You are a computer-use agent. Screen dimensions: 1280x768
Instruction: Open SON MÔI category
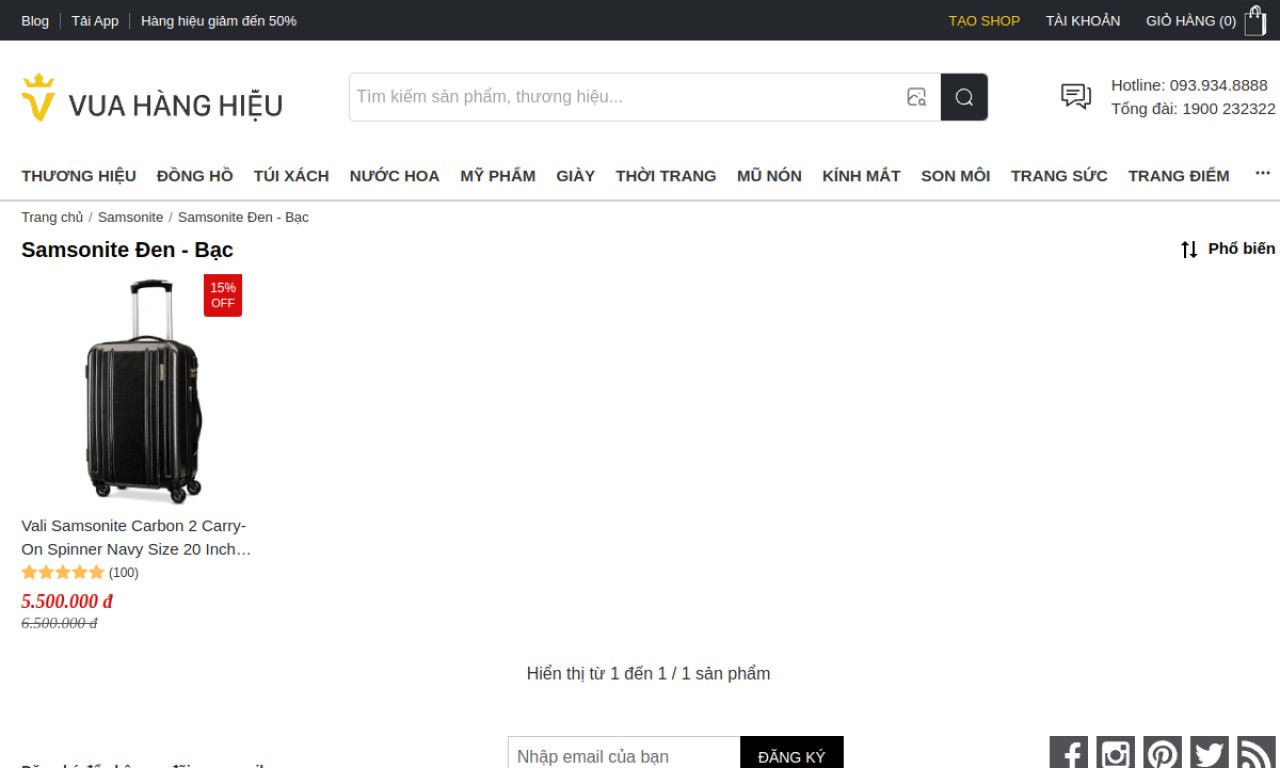955,176
